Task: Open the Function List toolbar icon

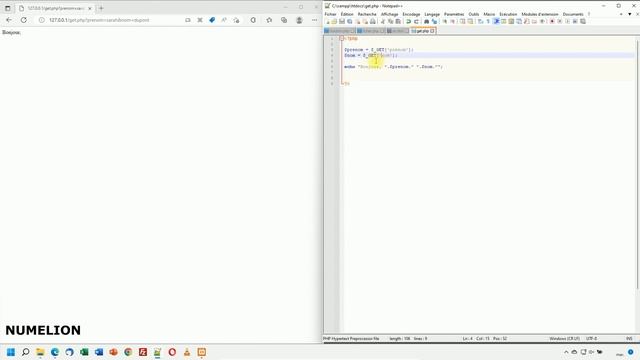Action: tap(527, 21)
